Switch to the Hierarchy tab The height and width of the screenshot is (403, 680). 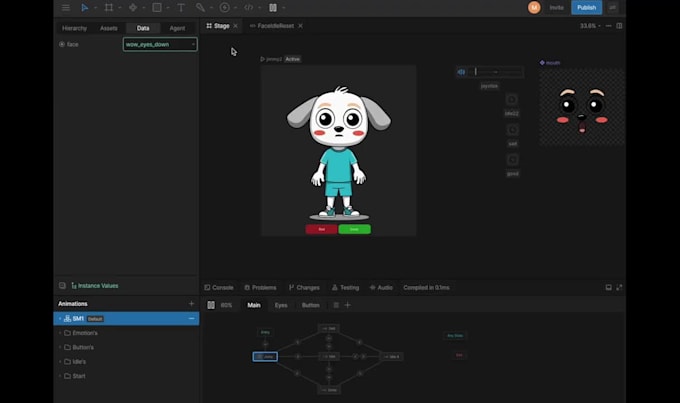(75, 28)
